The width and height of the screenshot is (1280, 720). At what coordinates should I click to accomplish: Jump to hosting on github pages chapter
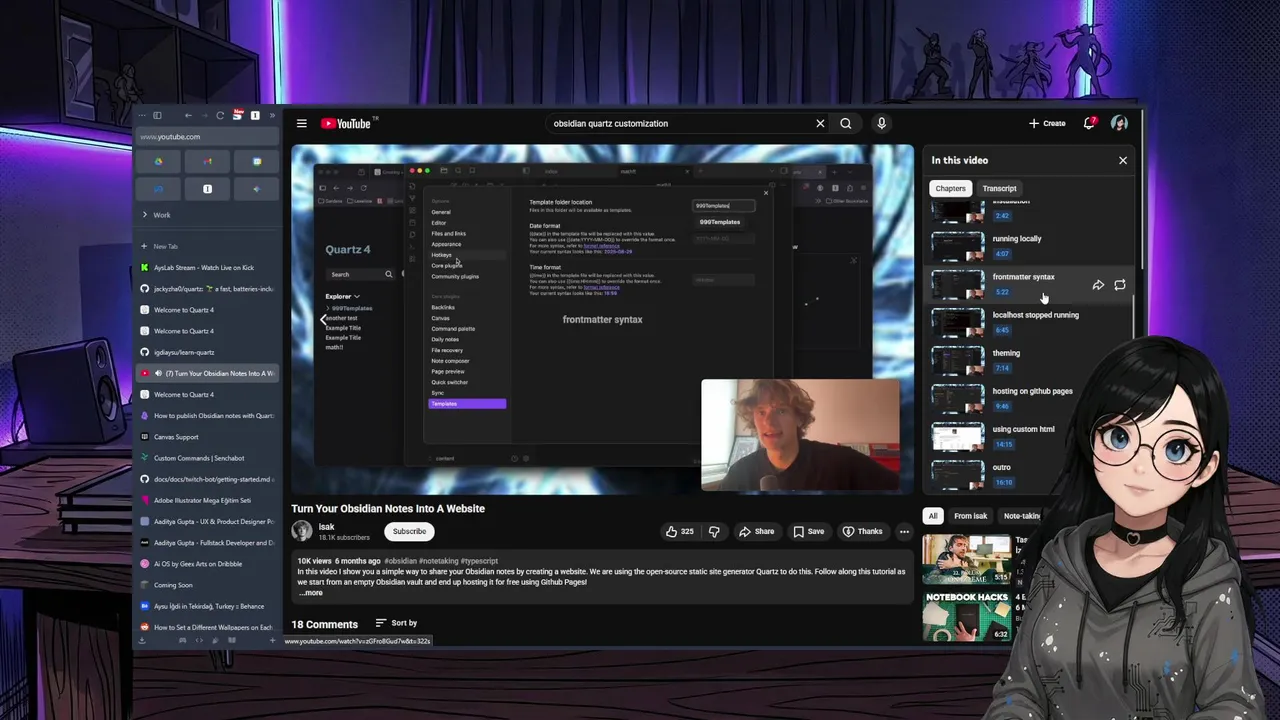pyautogui.click(x=1028, y=398)
